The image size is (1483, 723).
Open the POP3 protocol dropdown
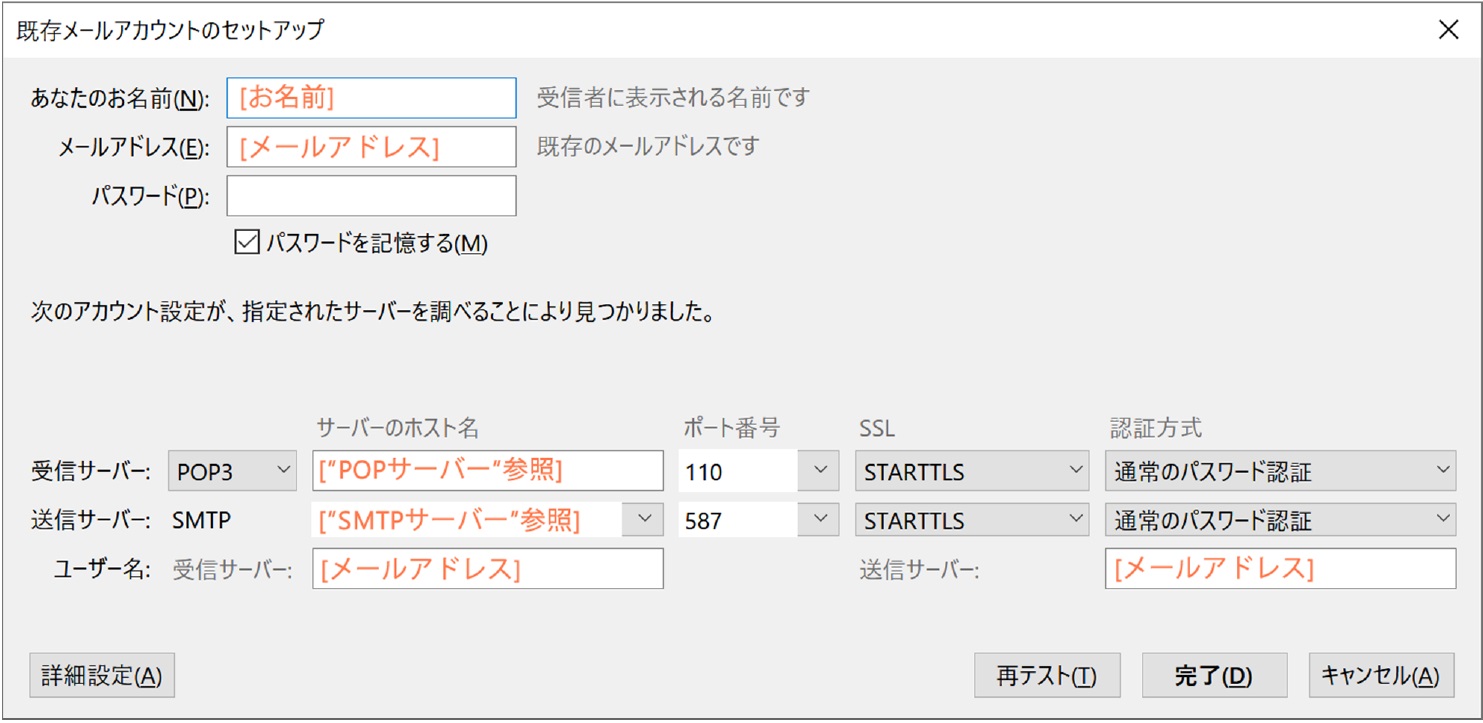[233, 471]
